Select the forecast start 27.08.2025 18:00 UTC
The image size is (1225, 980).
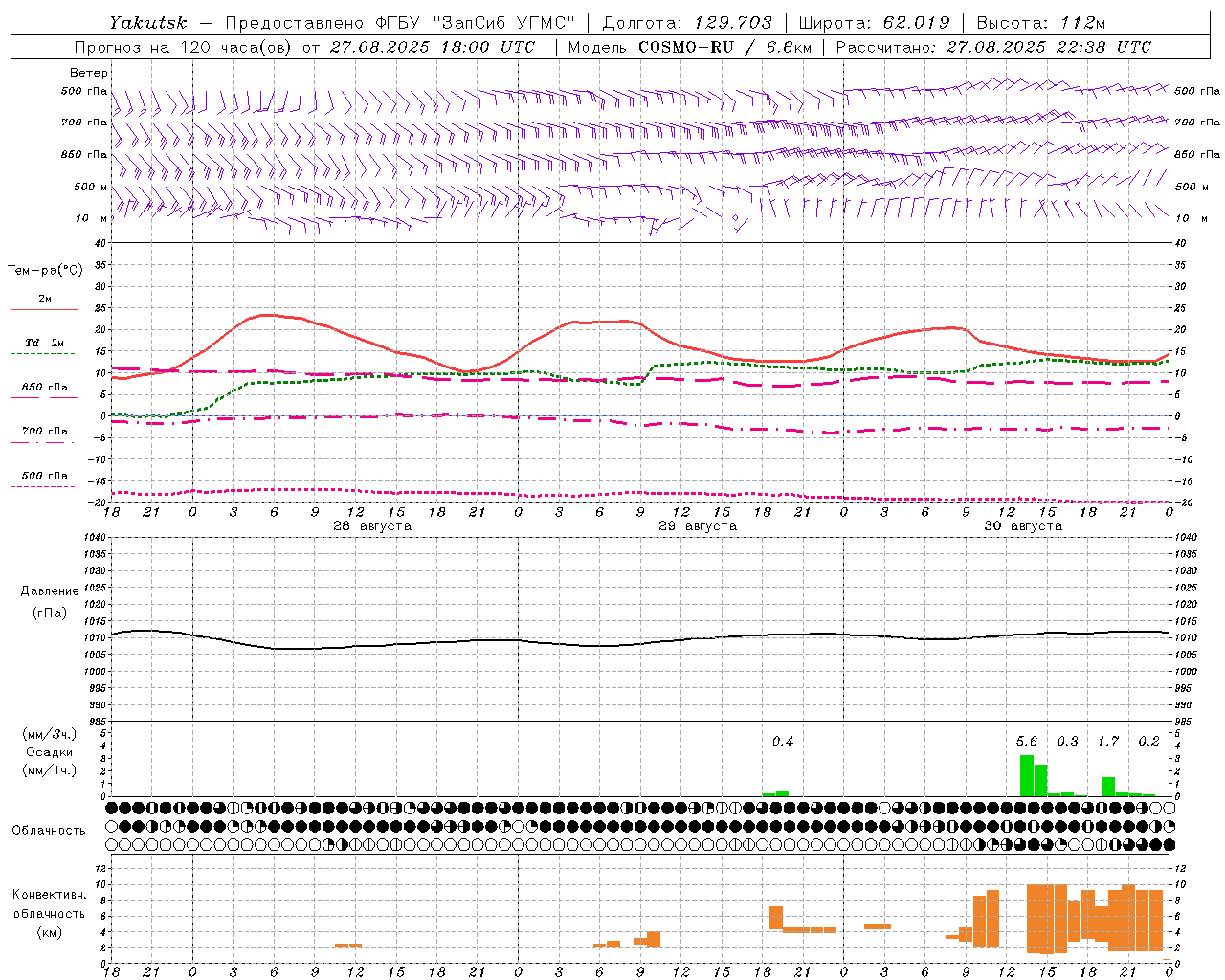pyautogui.click(x=433, y=47)
